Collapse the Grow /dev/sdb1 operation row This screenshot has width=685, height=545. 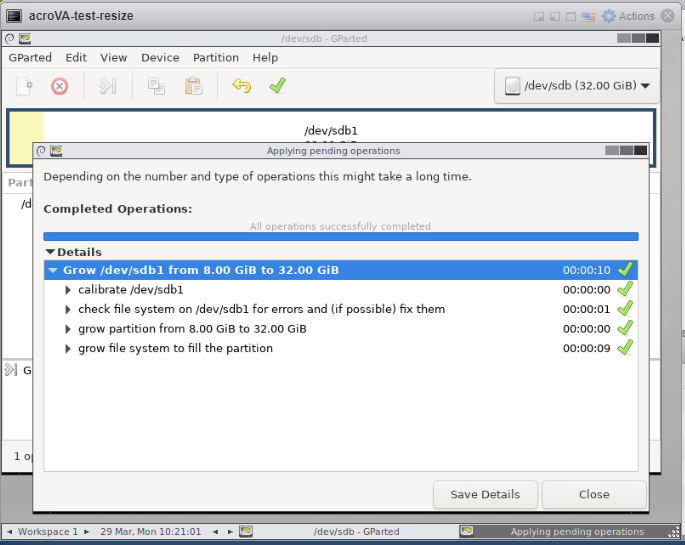click(53, 270)
